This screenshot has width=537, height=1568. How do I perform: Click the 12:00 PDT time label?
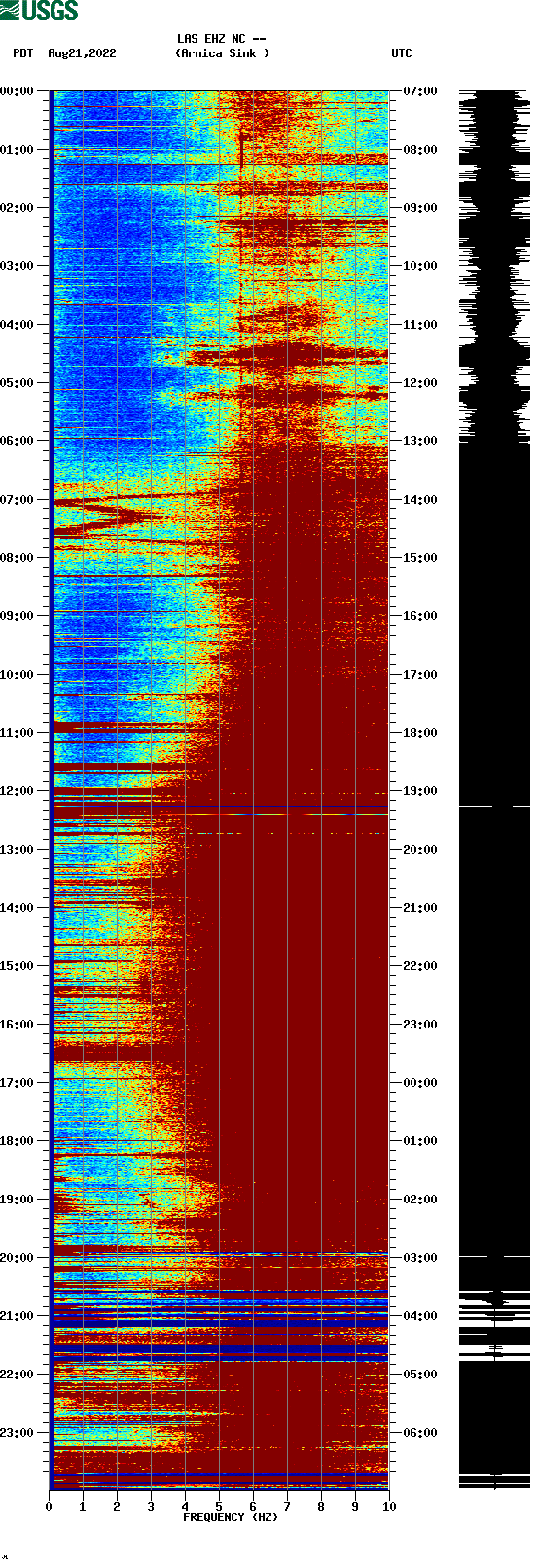[x=18, y=791]
